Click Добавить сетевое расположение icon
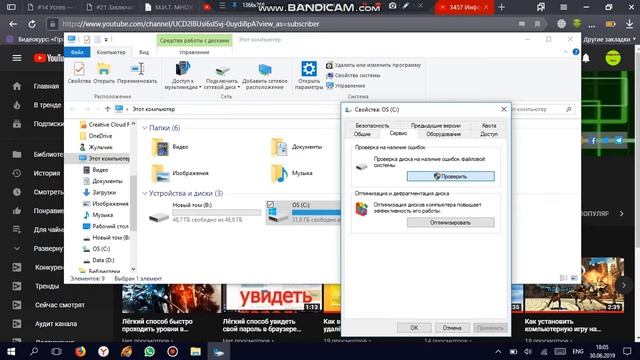Image resolution: width=640 pixels, height=360 pixels. 265,76
